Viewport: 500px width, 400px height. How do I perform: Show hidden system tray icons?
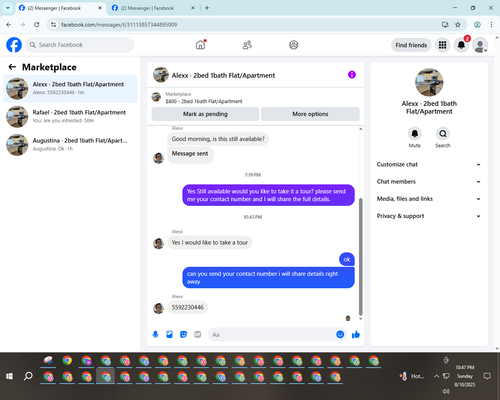[436, 376]
